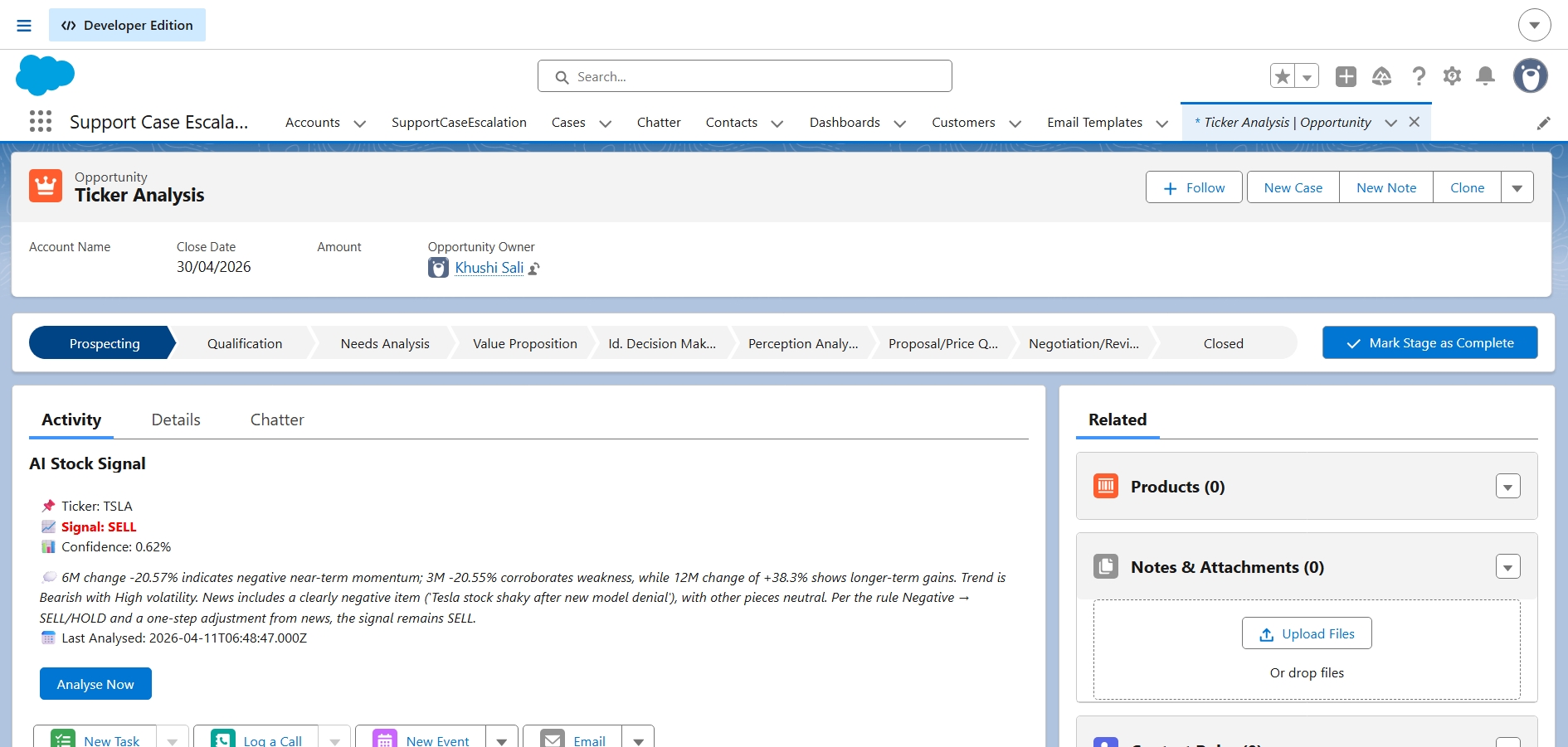Open the Accounts navigation item

[313, 122]
